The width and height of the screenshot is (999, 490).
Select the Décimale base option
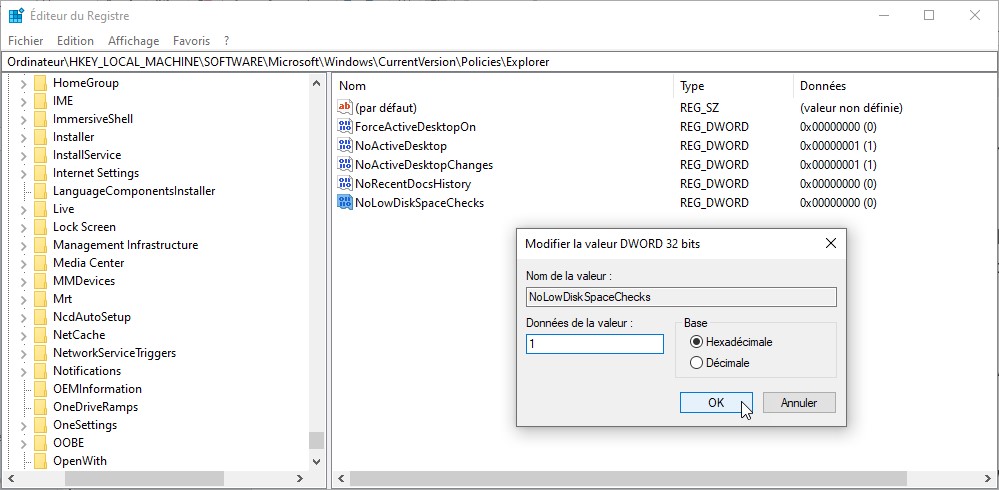(x=697, y=363)
